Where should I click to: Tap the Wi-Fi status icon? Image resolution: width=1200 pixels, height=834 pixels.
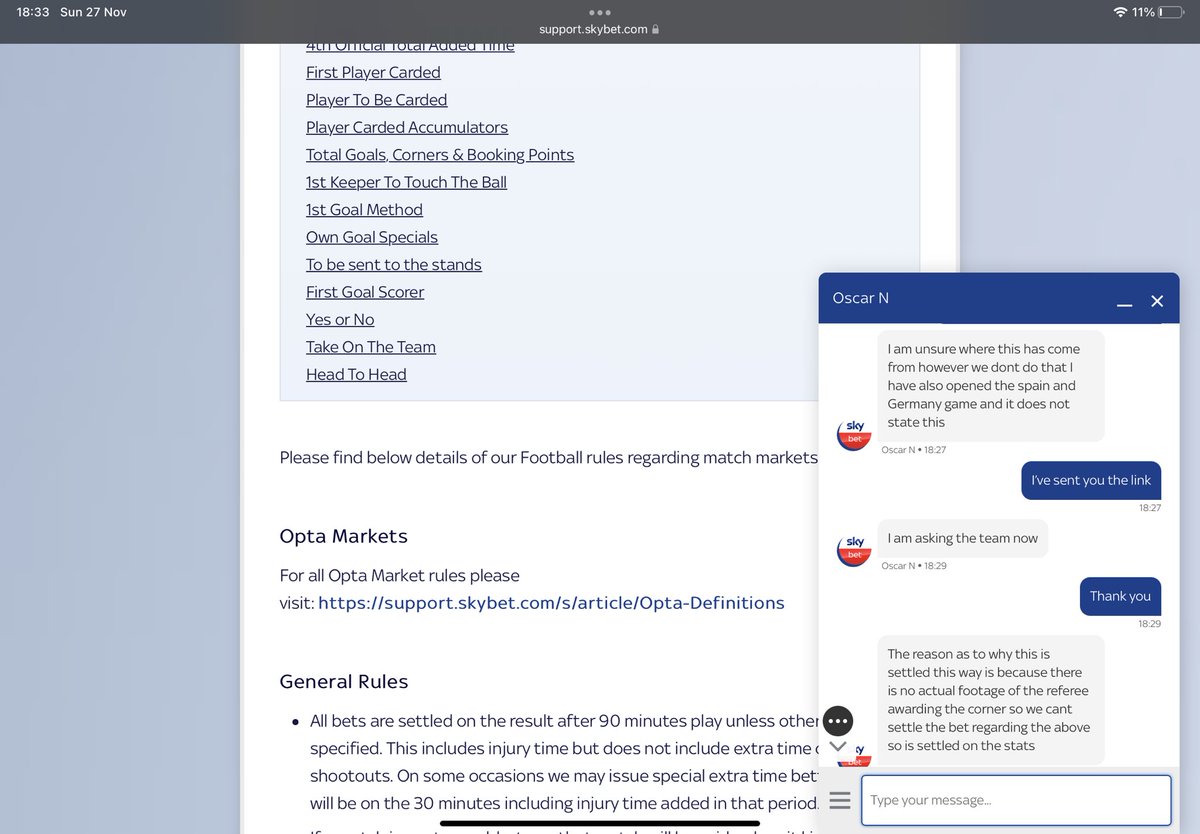pos(1120,12)
